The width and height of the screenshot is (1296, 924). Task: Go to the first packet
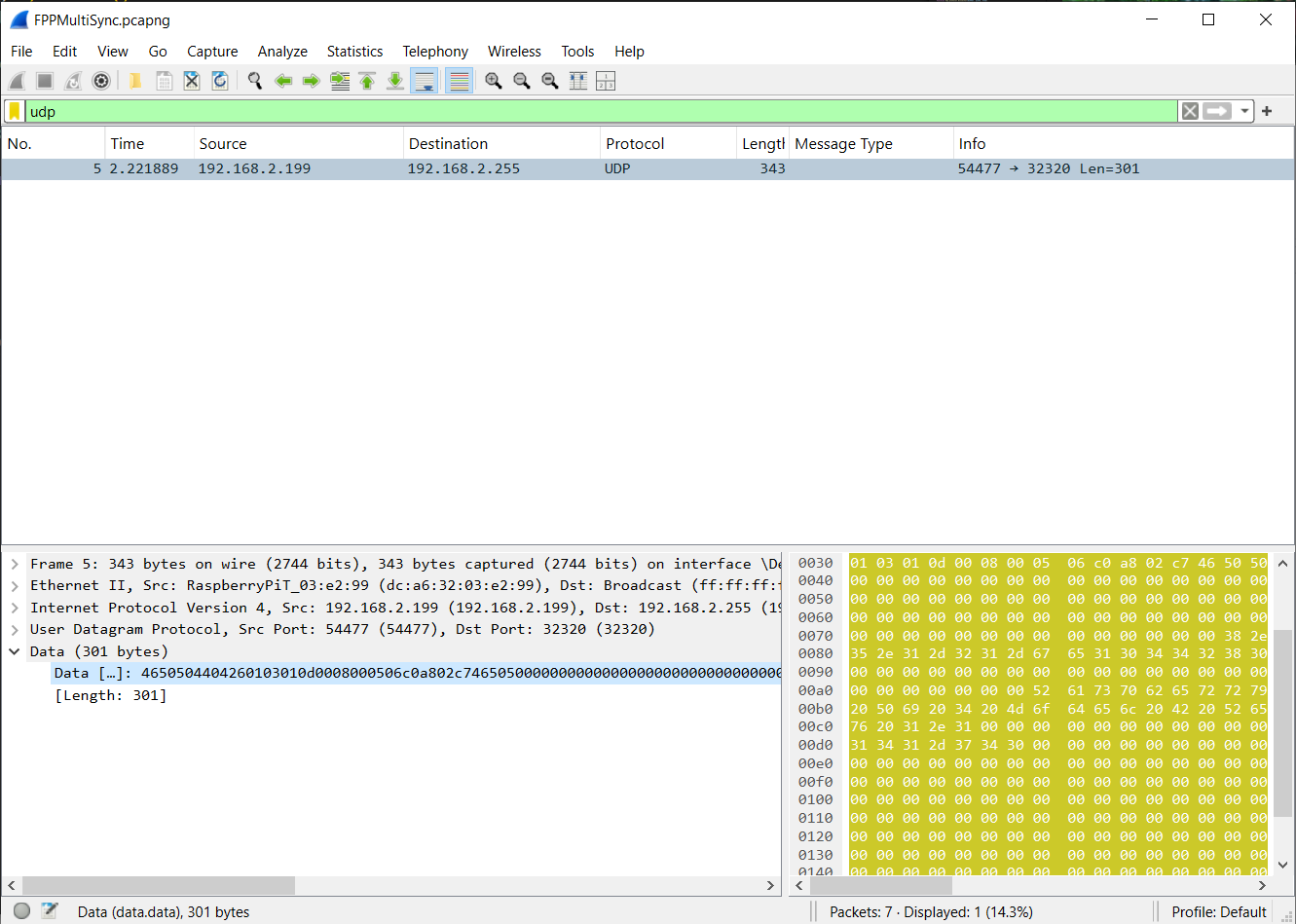click(x=367, y=81)
